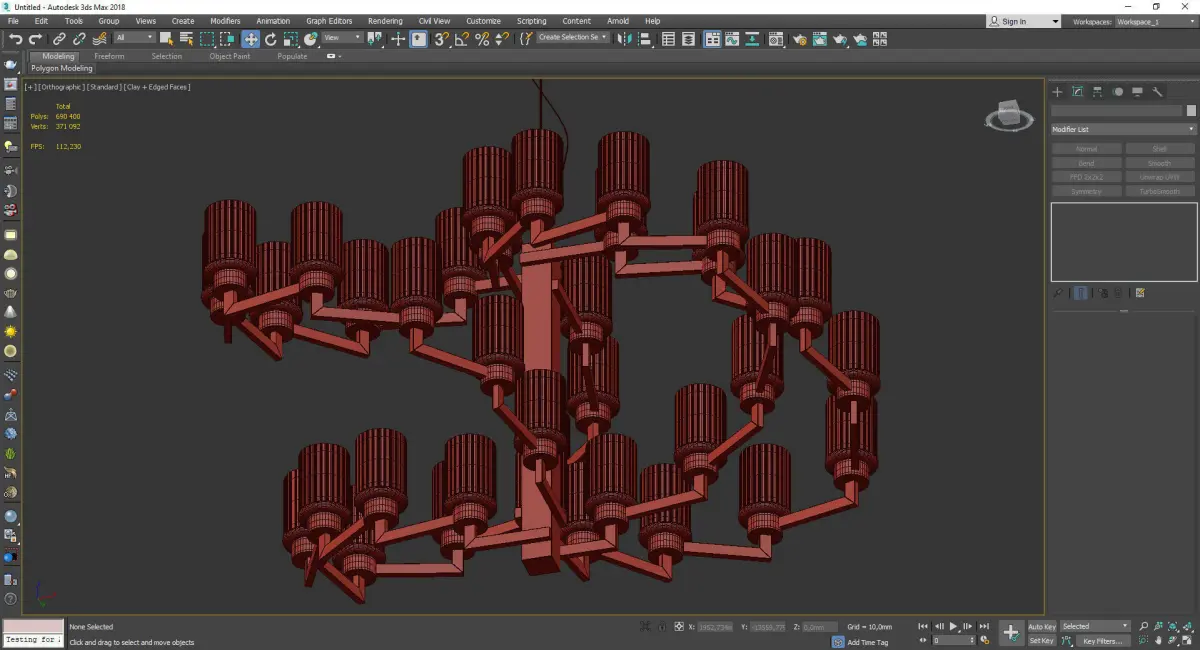Open the Hierarchy panel icon
This screenshot has height=650, width=1200.
(1097, 91)
